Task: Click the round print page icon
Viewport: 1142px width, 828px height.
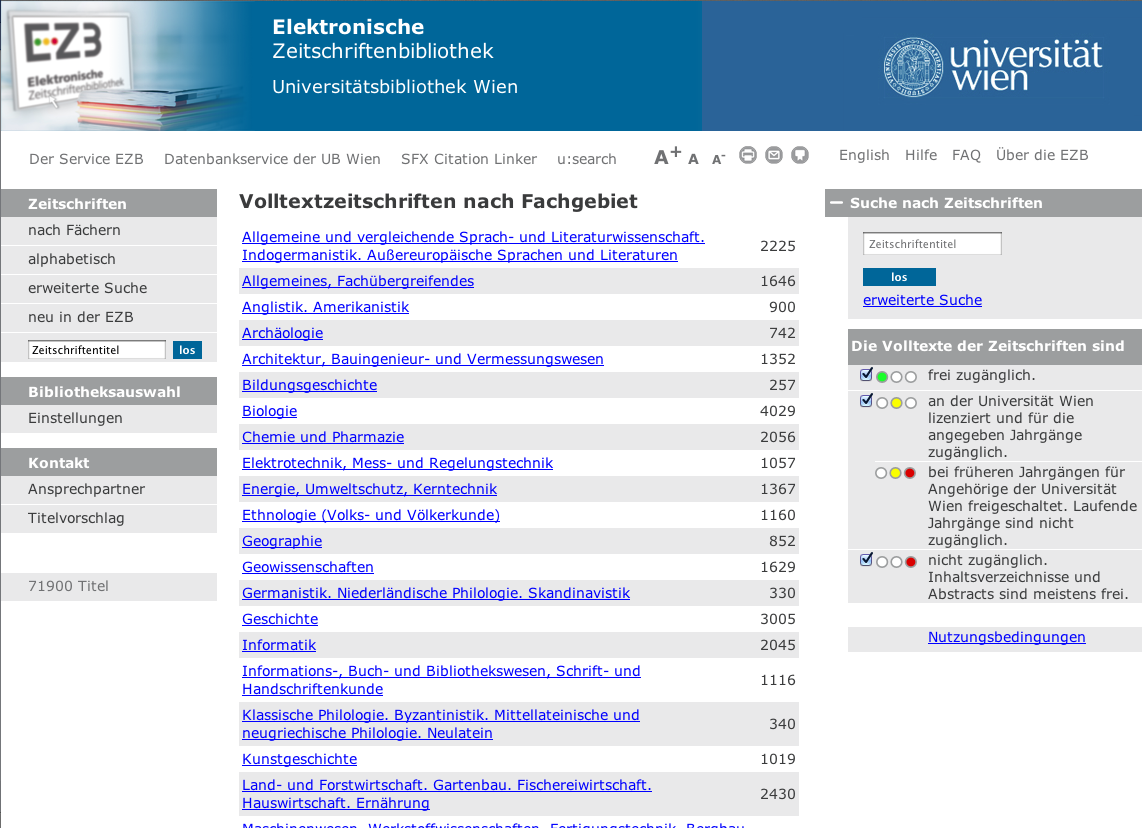Action: (x=748, y=155)
